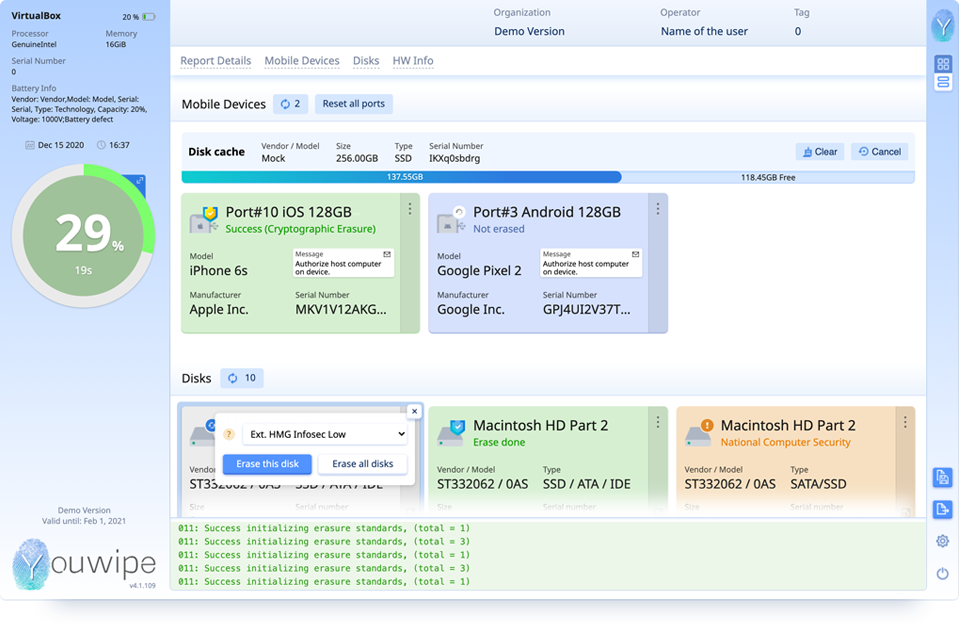Click the verified disk icon on Erase done card
Image resolution: width=959 pixels, height=625 pixels.
[451, 433]
